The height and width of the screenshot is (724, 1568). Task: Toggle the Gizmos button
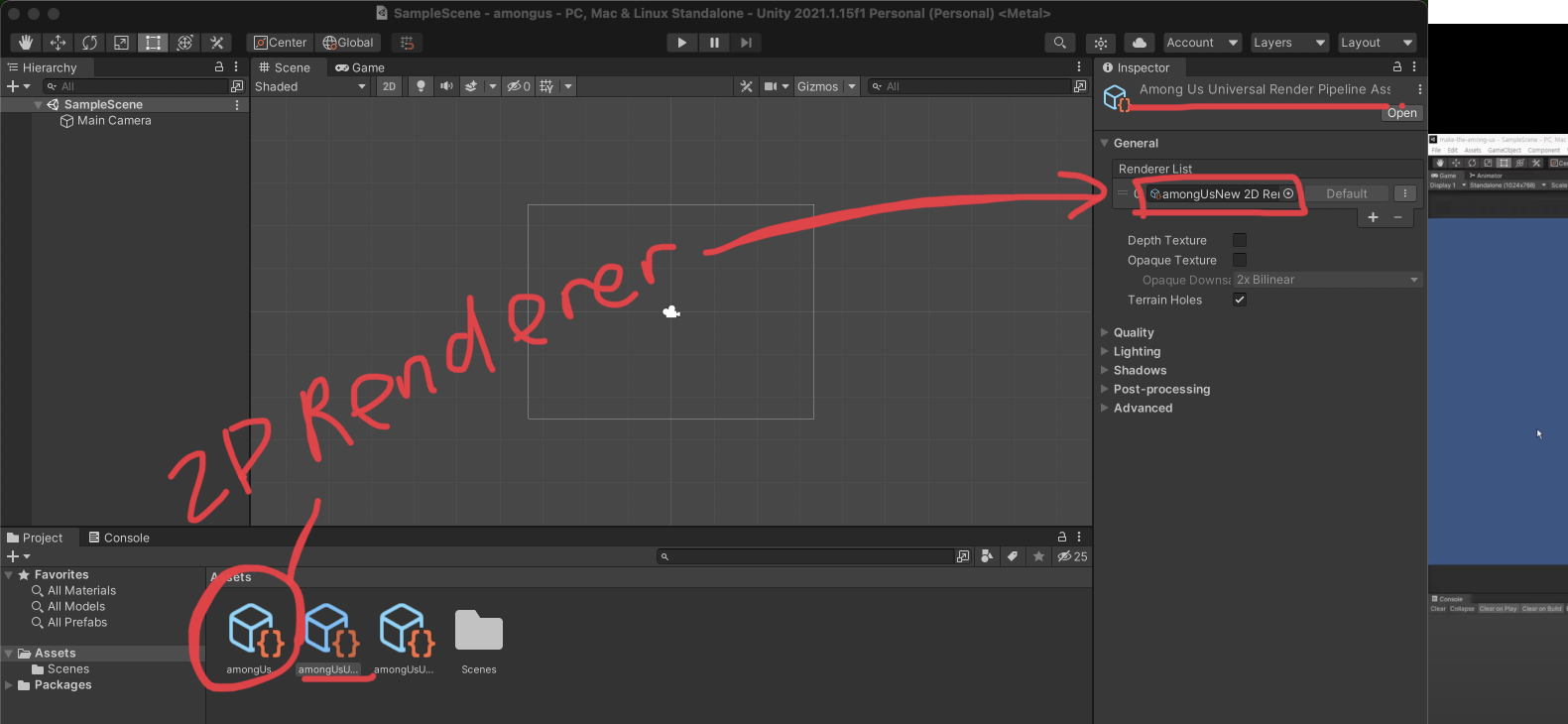click(818, 86)
